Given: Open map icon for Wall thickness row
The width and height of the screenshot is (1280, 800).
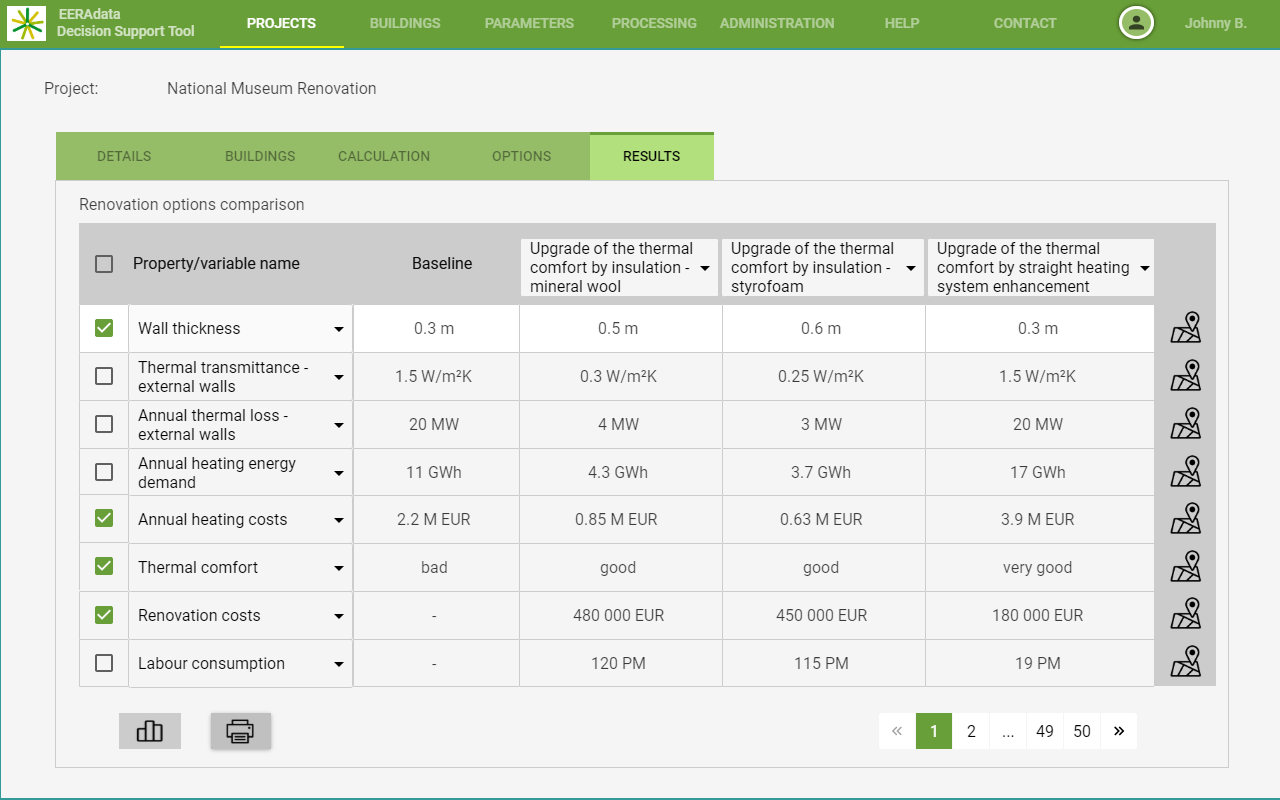Looking at the screenshot, I should (x=1185, y=328).
